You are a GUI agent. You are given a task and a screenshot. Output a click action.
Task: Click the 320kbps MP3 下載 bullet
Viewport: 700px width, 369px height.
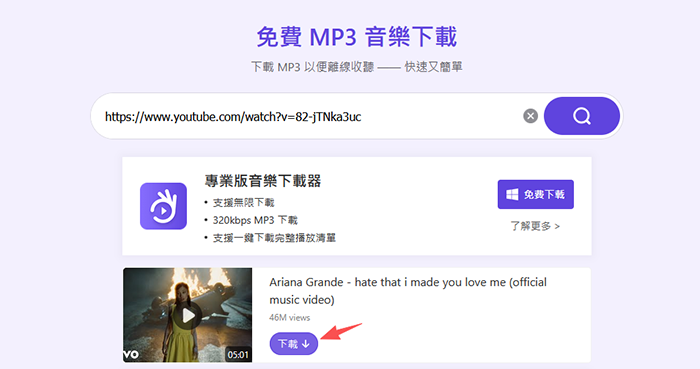point(255,220)
